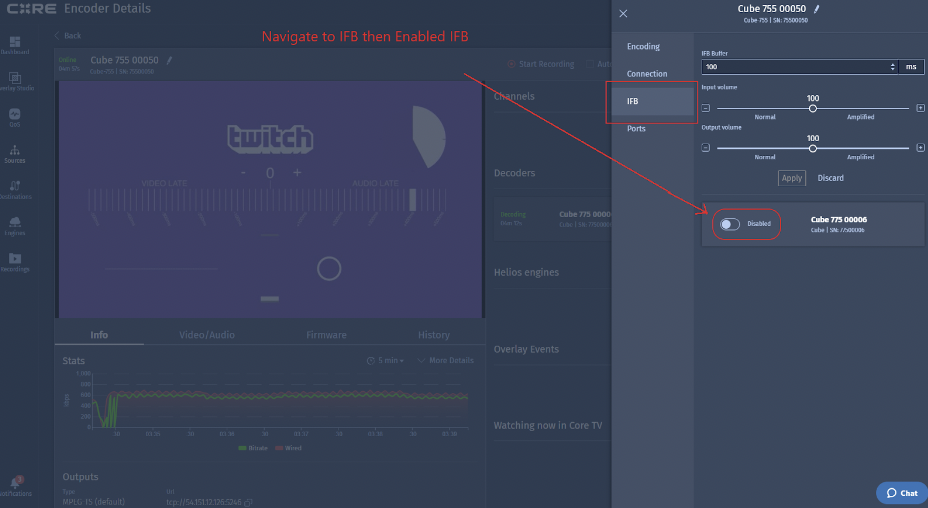Edit the Cube 755 00050 name with pencil icon
The width and height of the screenshot is (928, 508).
click(816, 8)
